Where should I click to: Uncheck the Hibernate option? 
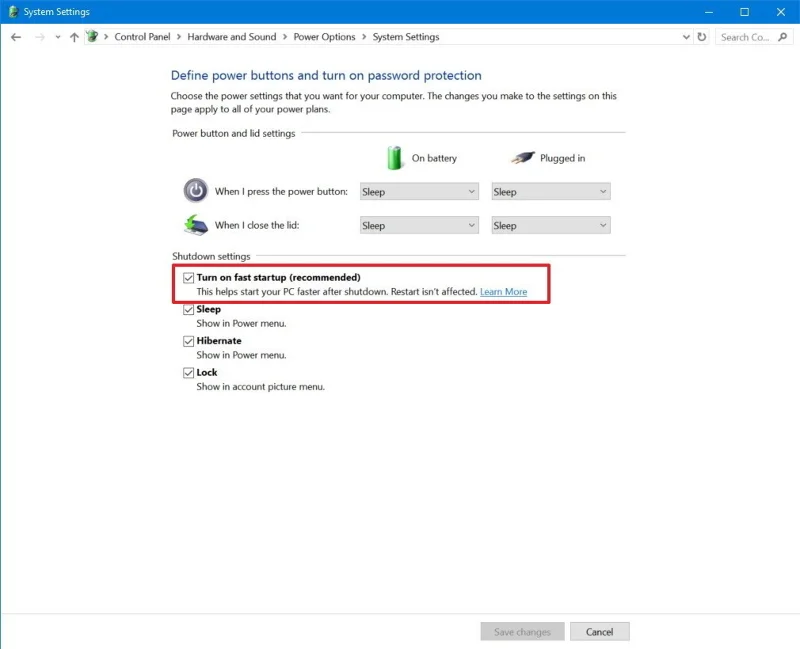pyautogui.click(x=189, y=340)
